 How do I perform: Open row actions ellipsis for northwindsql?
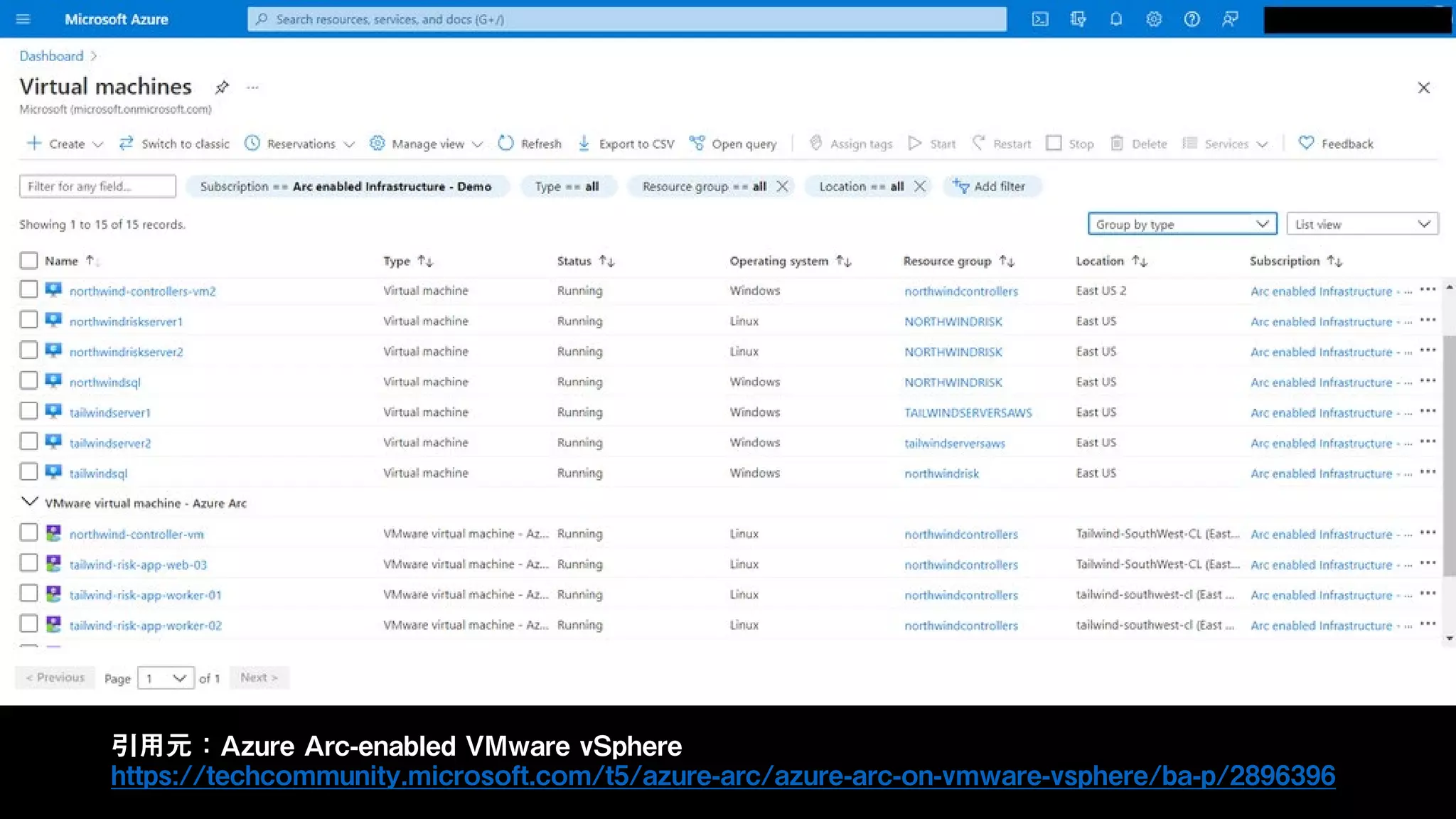pos(1428,381)
